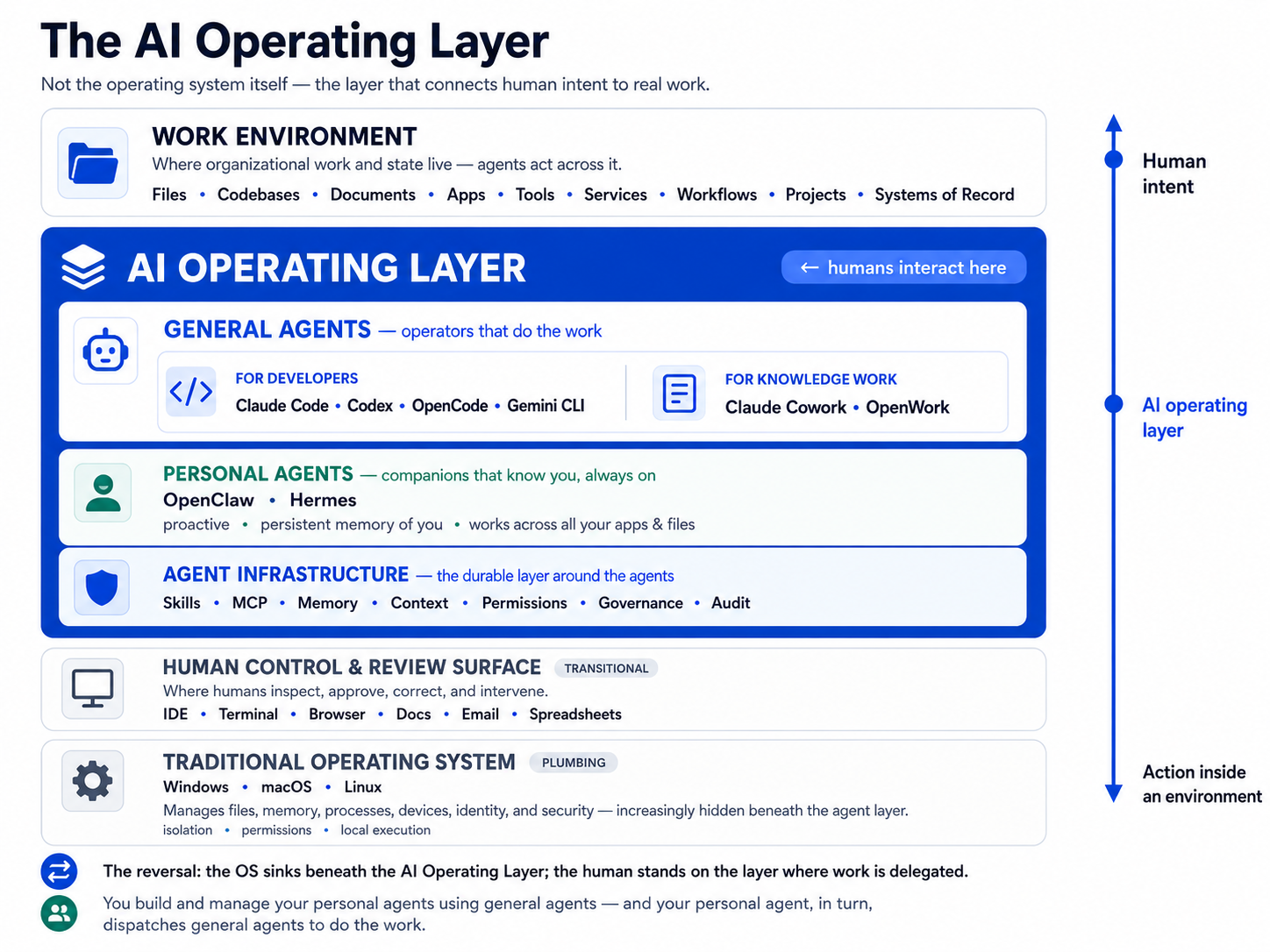Click Governance in Agent Infrastructure
This screenshot has width=1270, height=952.
tap(640, 603)
